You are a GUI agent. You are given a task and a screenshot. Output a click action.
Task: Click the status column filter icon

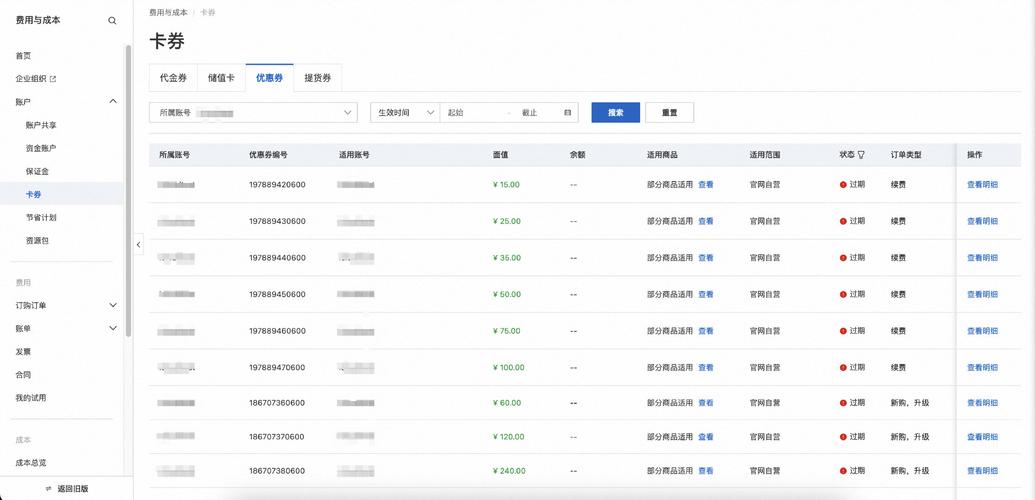pyautogui.click(x=861, y=155)
